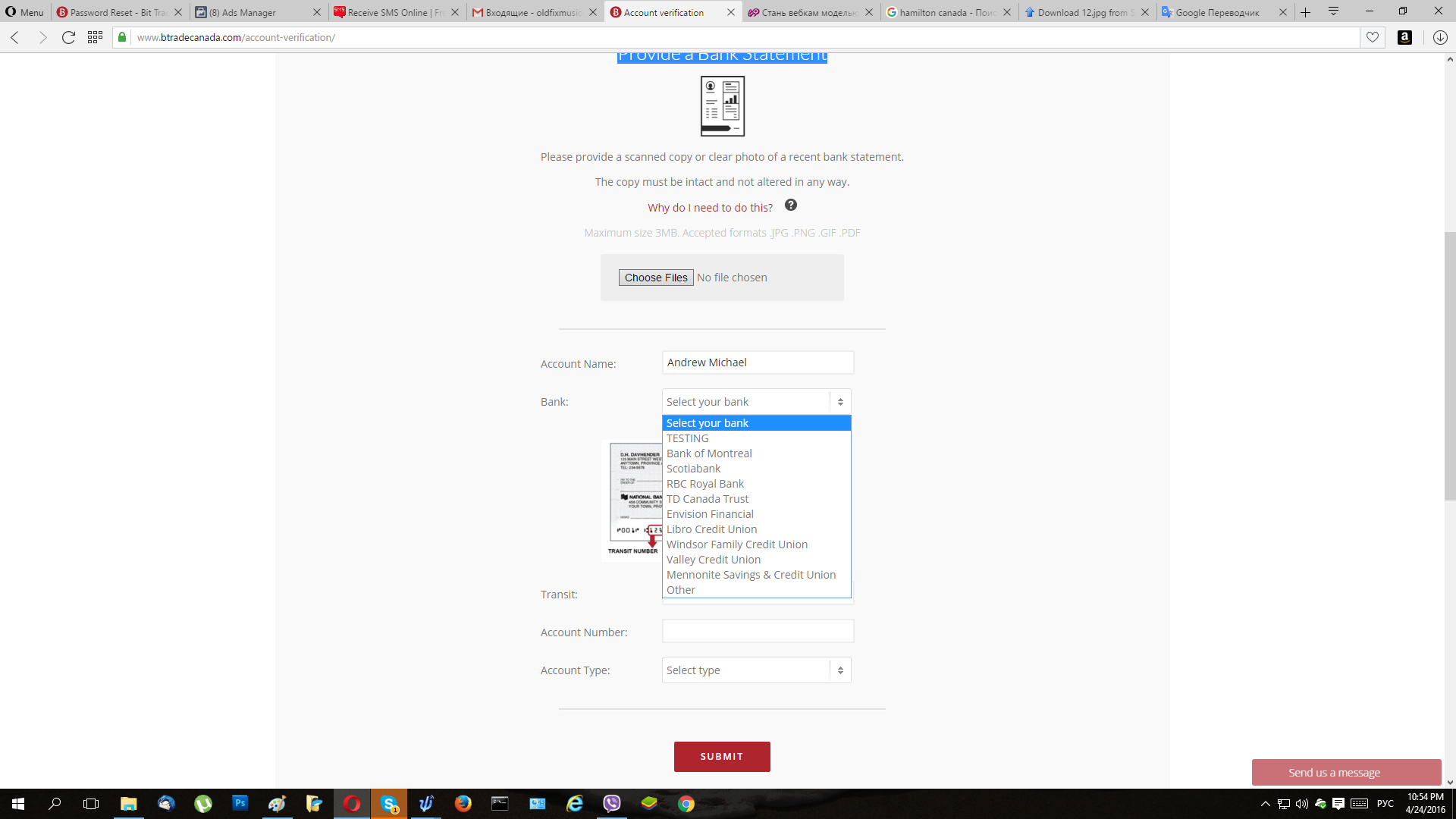Add page to bookmarks with heart icon
The image size is (1456, 819).
click(1373, 37)
